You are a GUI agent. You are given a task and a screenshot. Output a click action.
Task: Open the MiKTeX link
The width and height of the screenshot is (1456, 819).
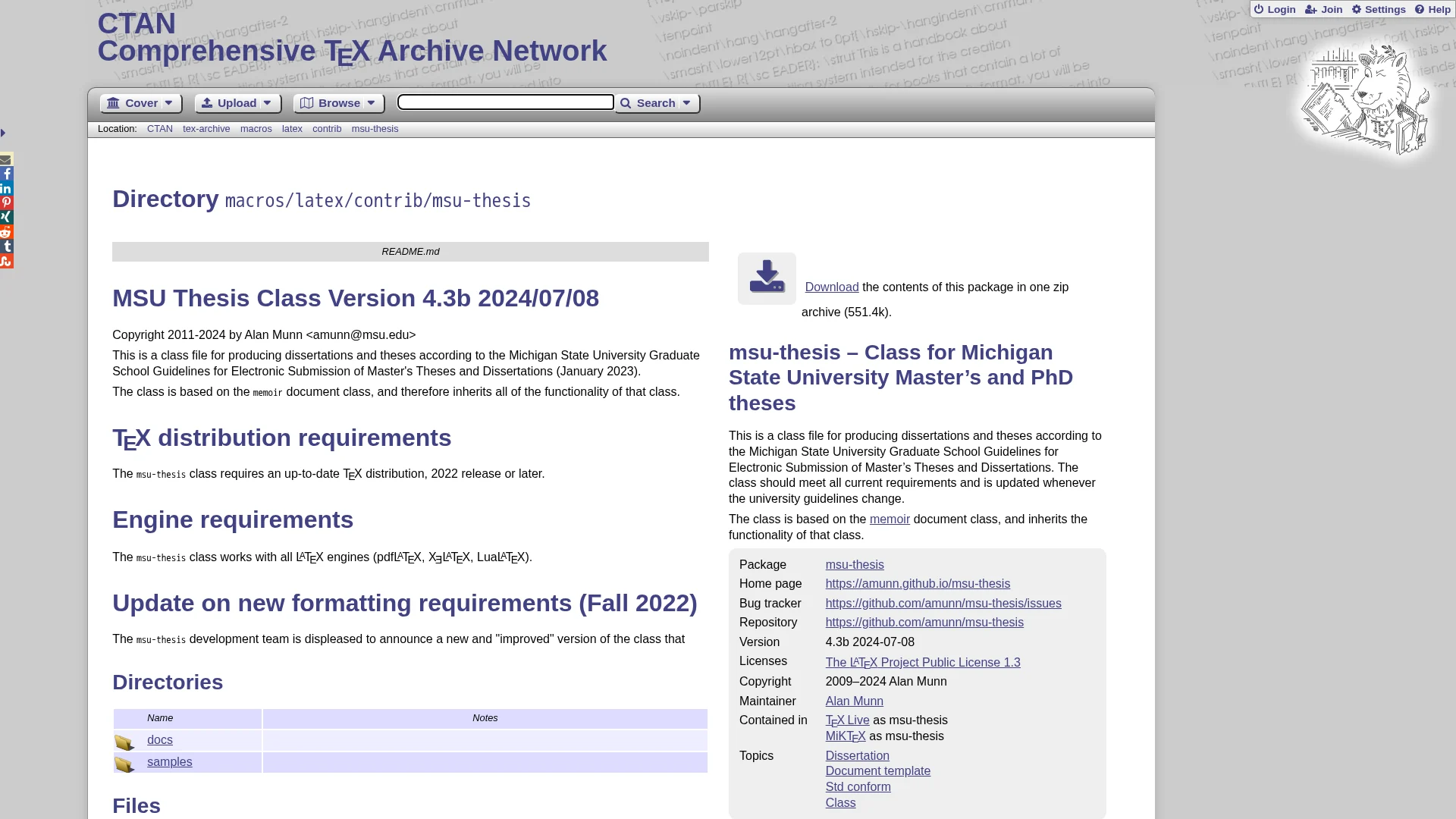846,736
